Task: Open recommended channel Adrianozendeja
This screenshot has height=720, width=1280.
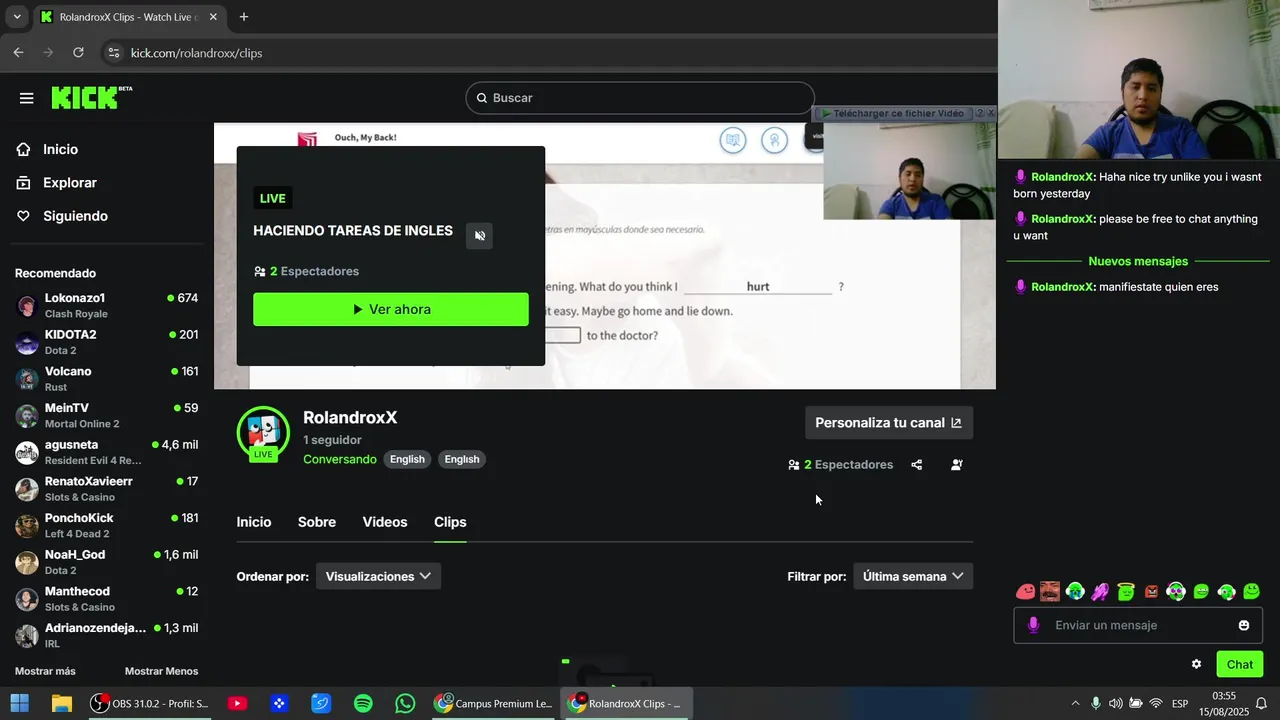Action: coord(107,635)
